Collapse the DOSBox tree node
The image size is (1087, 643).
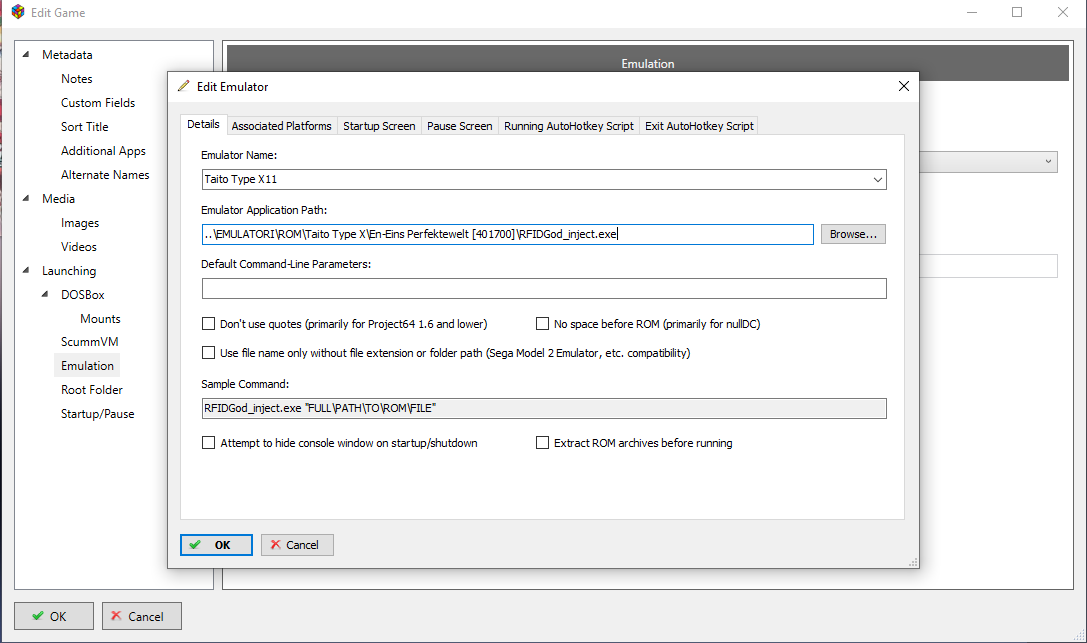45,294
